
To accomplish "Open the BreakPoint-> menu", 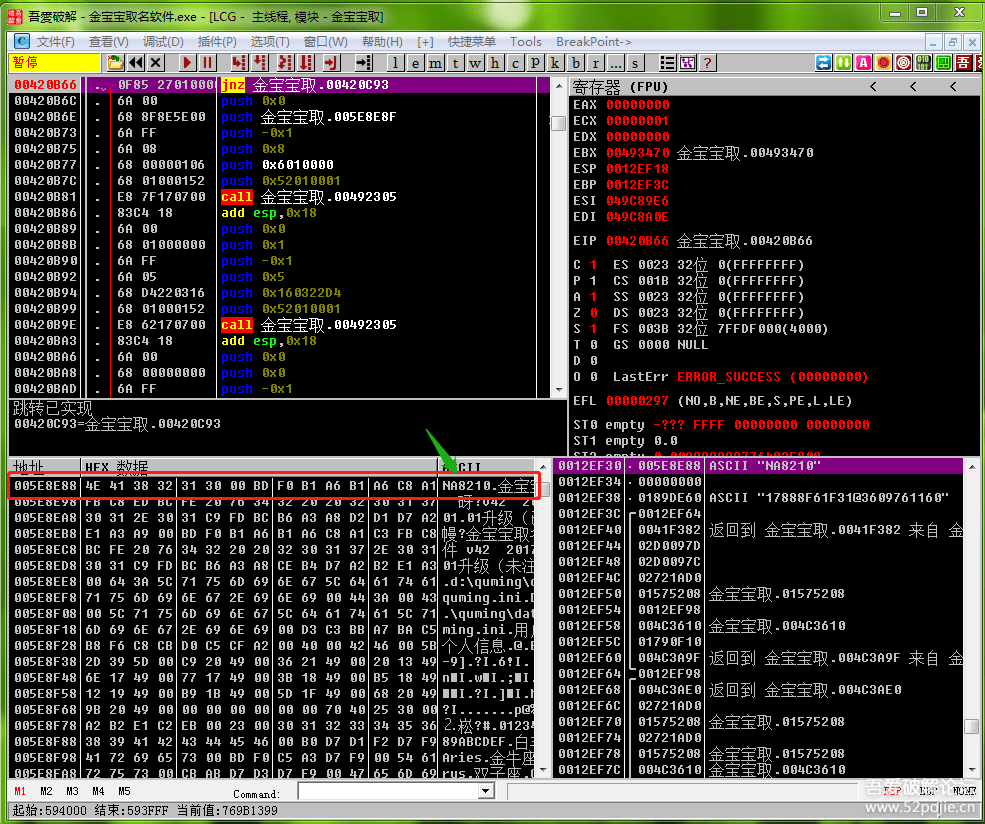I will click(593, 42).
